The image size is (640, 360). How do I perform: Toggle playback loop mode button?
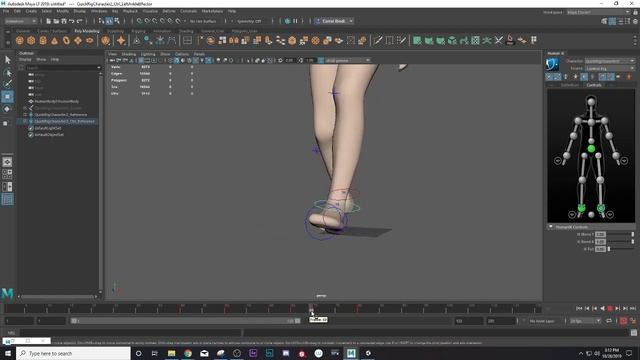pyautogui.click(x=609, y=321)
